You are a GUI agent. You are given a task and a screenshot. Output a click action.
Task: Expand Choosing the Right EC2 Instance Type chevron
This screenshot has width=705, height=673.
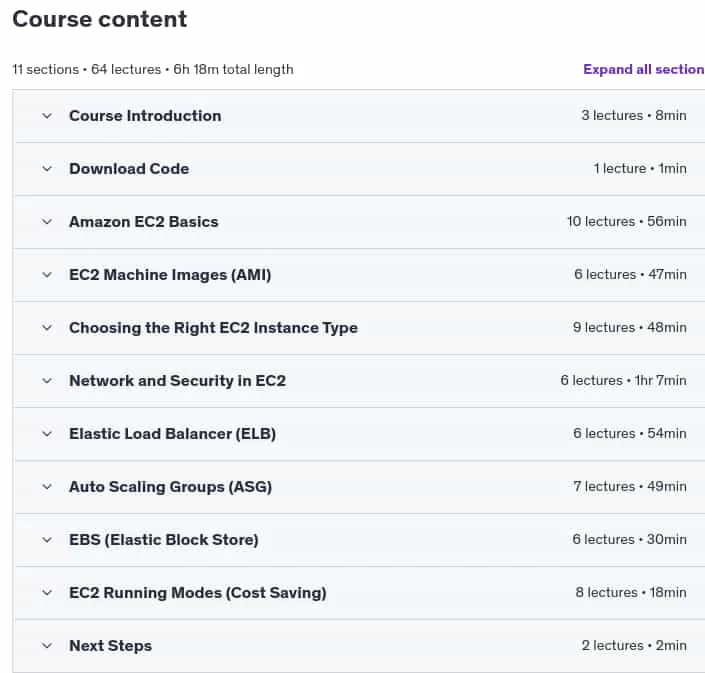tap(47, 328)
